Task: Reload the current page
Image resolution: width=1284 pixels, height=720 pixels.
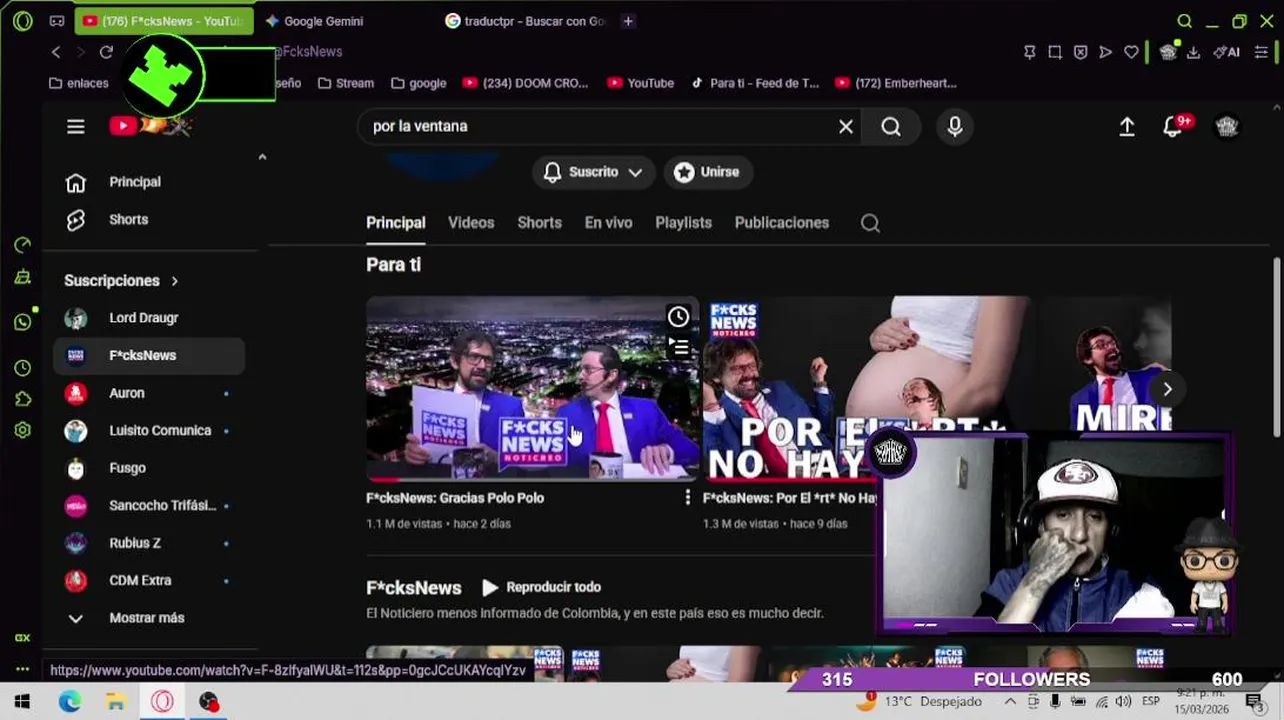Action: [106, 52]
